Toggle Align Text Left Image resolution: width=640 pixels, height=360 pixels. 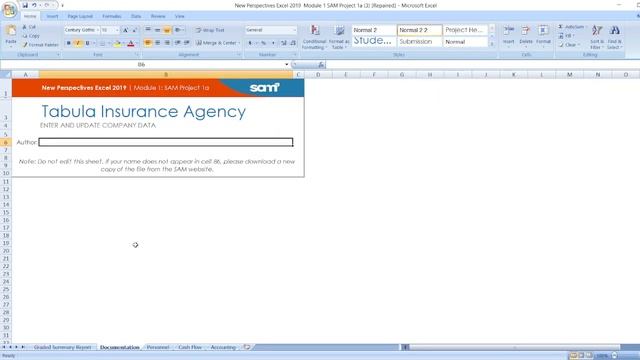[148, 43]
